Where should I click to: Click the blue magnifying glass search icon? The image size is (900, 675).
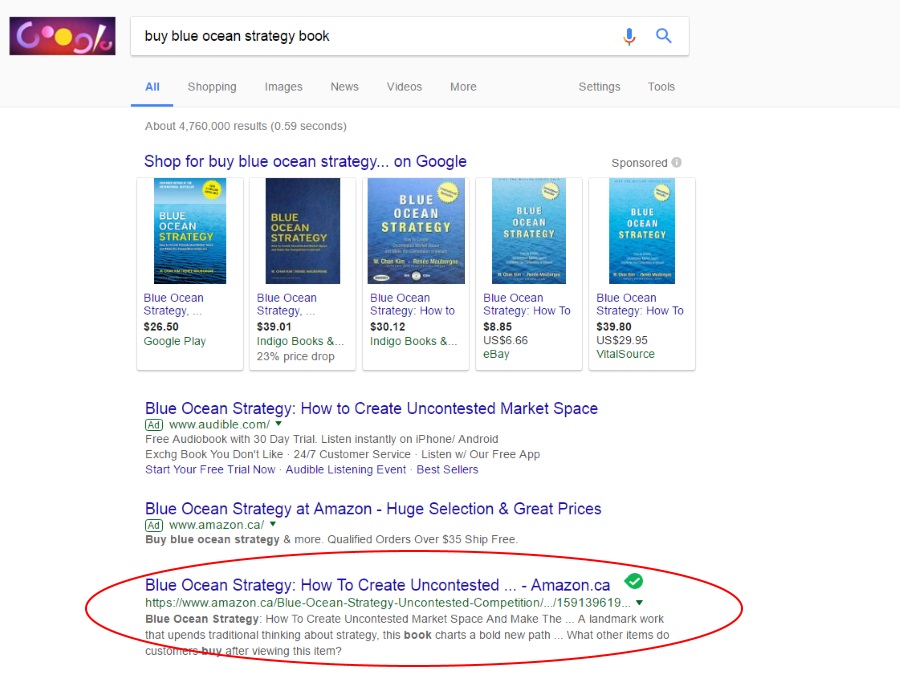(x=664, y=36)
